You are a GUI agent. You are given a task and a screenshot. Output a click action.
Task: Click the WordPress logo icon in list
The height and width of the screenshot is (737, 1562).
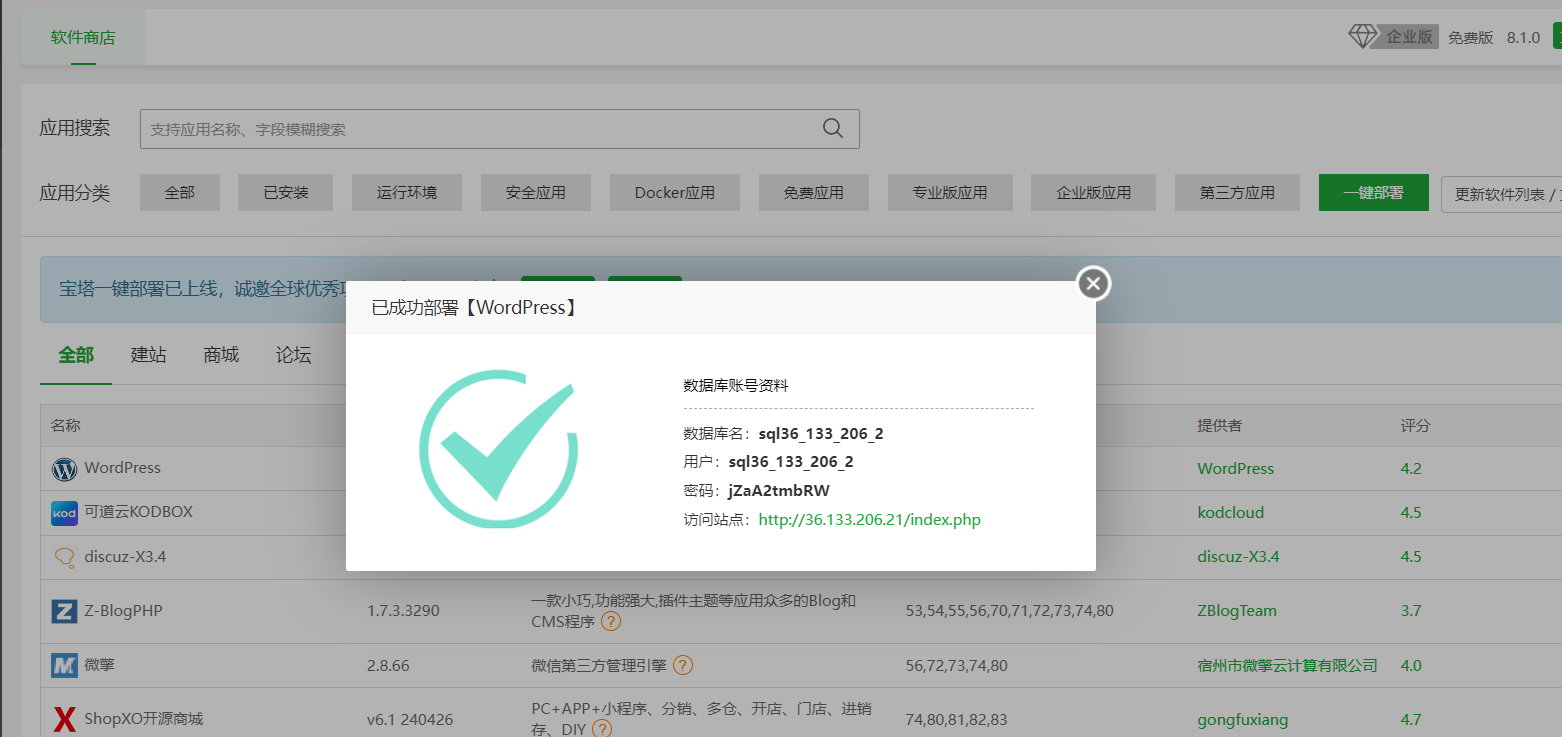(64, 468)
